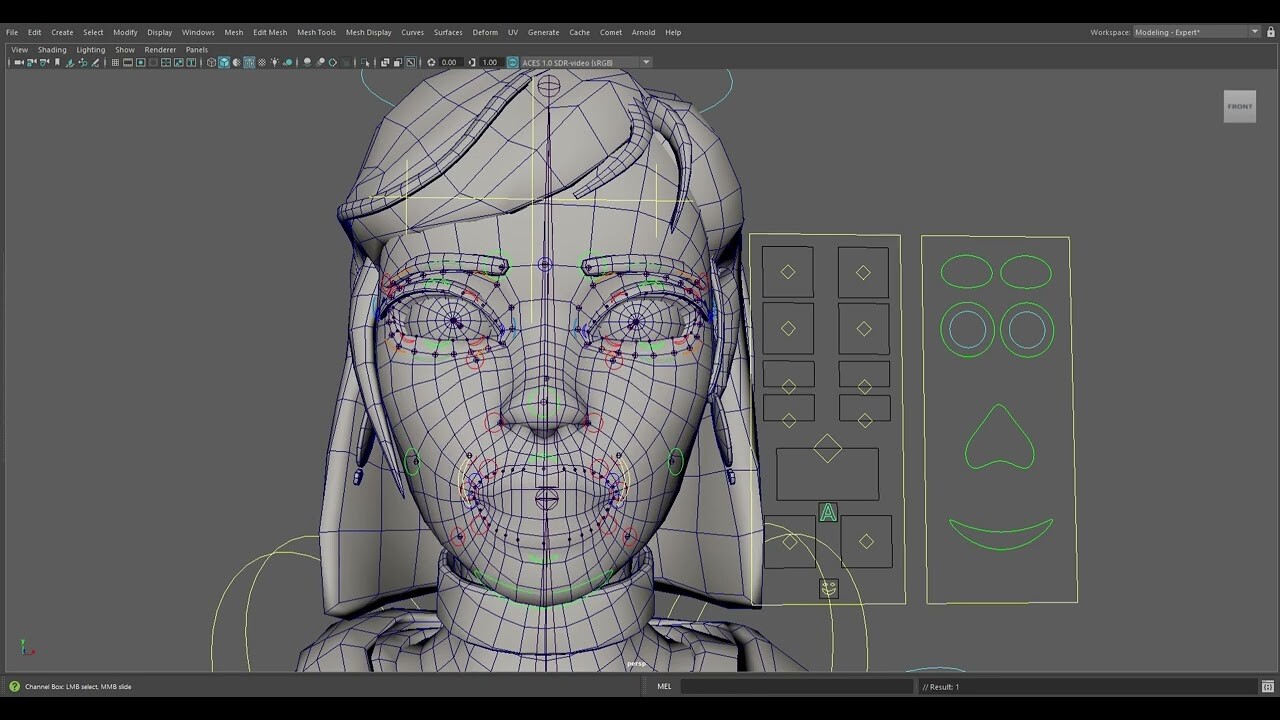This screenshot has width=1280, height=720.
Task: Click the A letter control near the face panel
Action: tap(828, 513)
